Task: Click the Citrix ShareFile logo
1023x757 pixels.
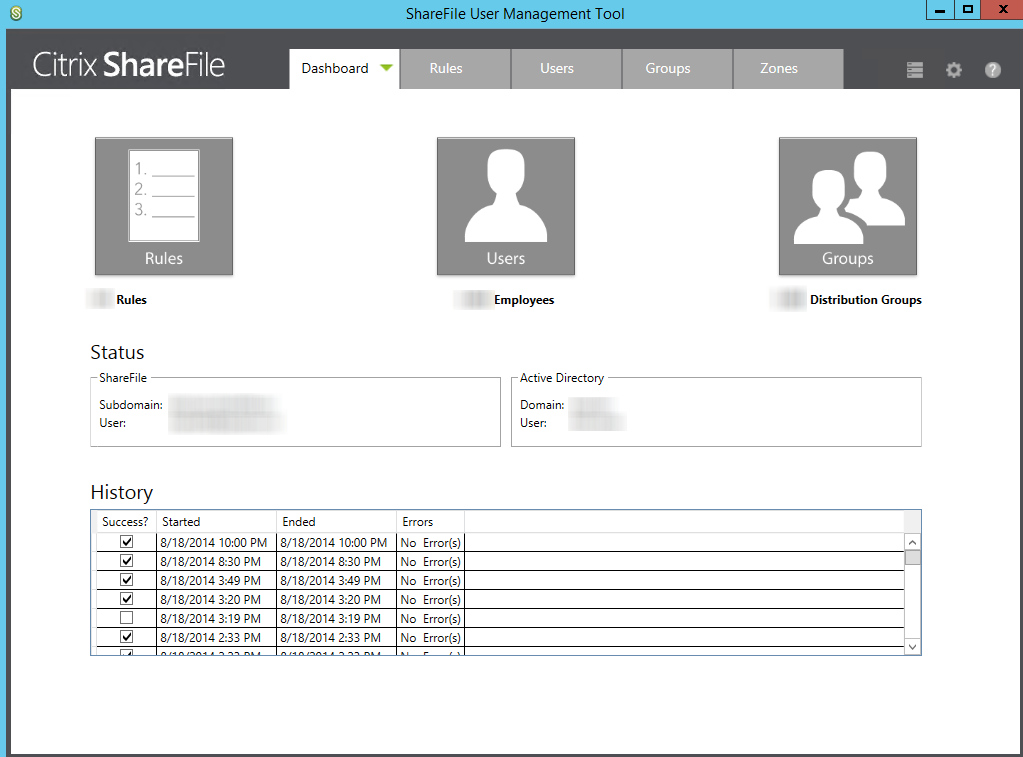Action: (129, 65)
